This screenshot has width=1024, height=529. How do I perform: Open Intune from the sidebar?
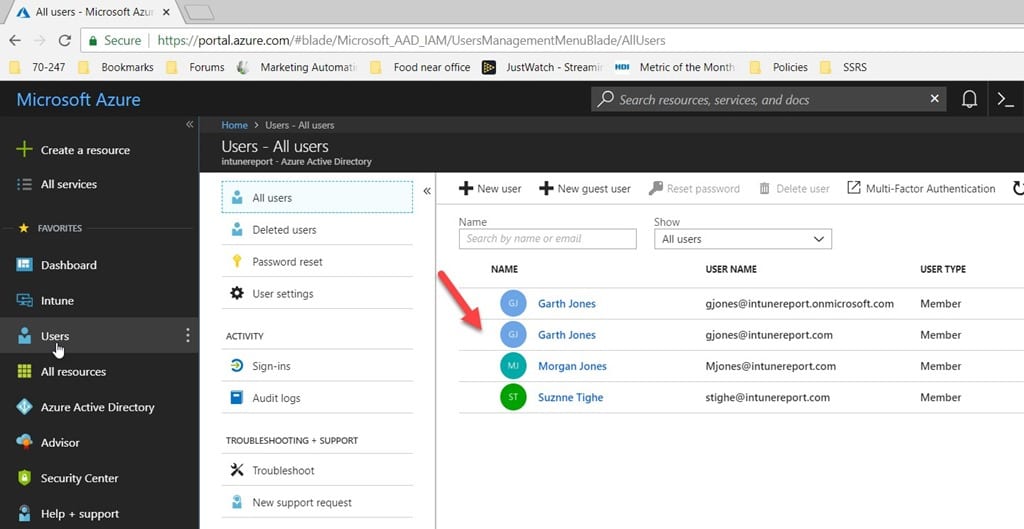(x=57, y=300)
